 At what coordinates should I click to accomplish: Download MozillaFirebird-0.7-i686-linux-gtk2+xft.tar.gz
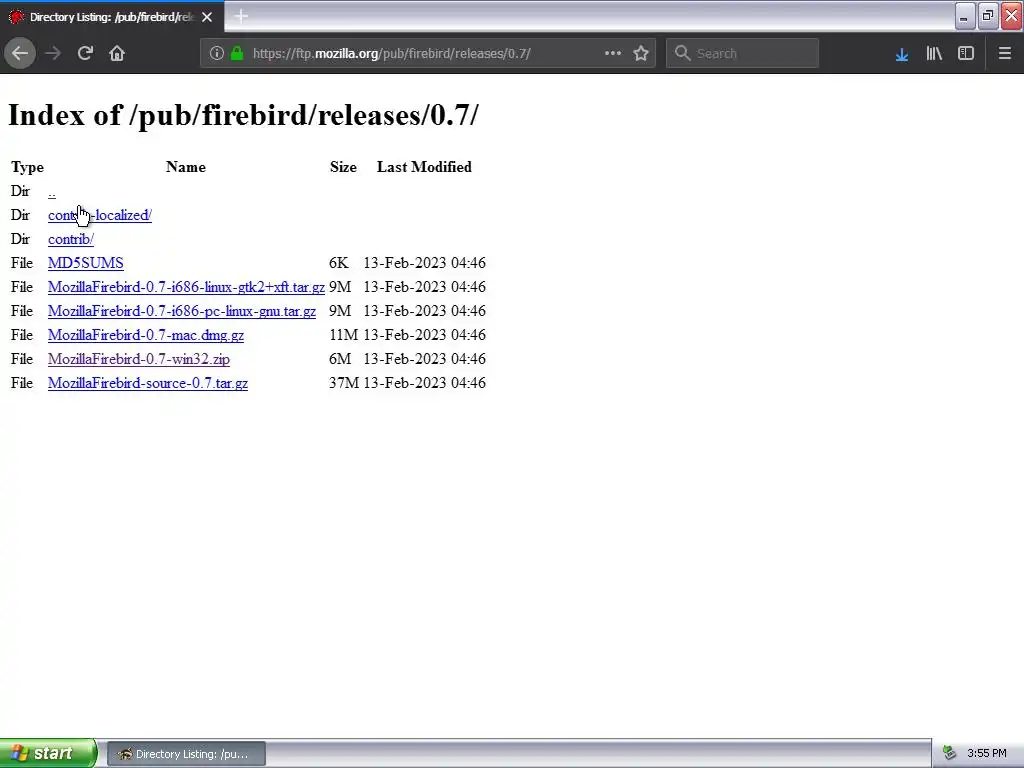click(x=186, y=287)
